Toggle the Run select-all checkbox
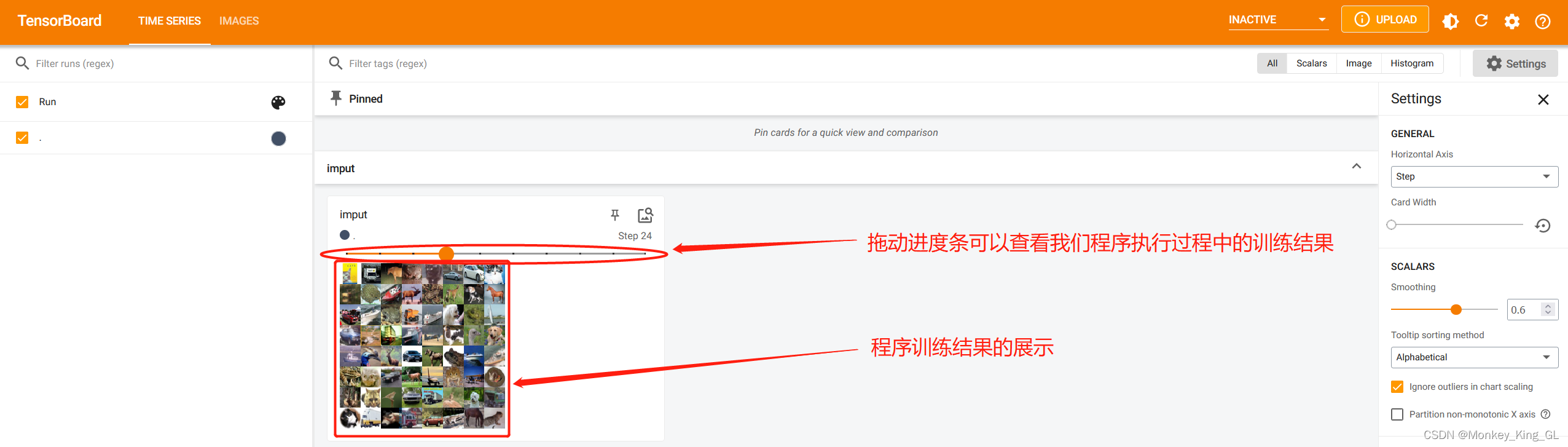The width and height of the screenshot is (1568, 447). [x=22, y=102]
